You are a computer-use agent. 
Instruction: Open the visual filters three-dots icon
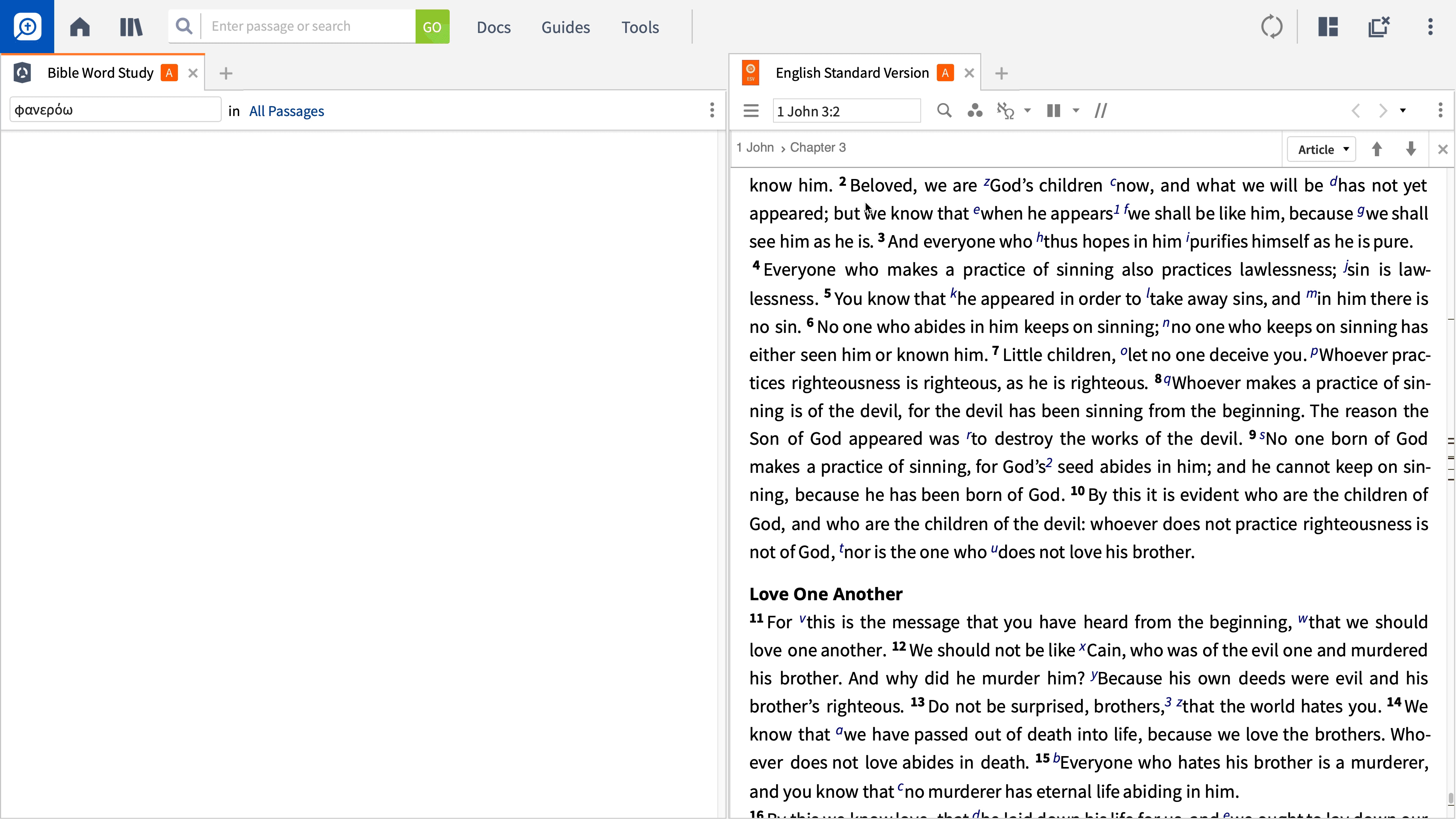click(974, 111)
